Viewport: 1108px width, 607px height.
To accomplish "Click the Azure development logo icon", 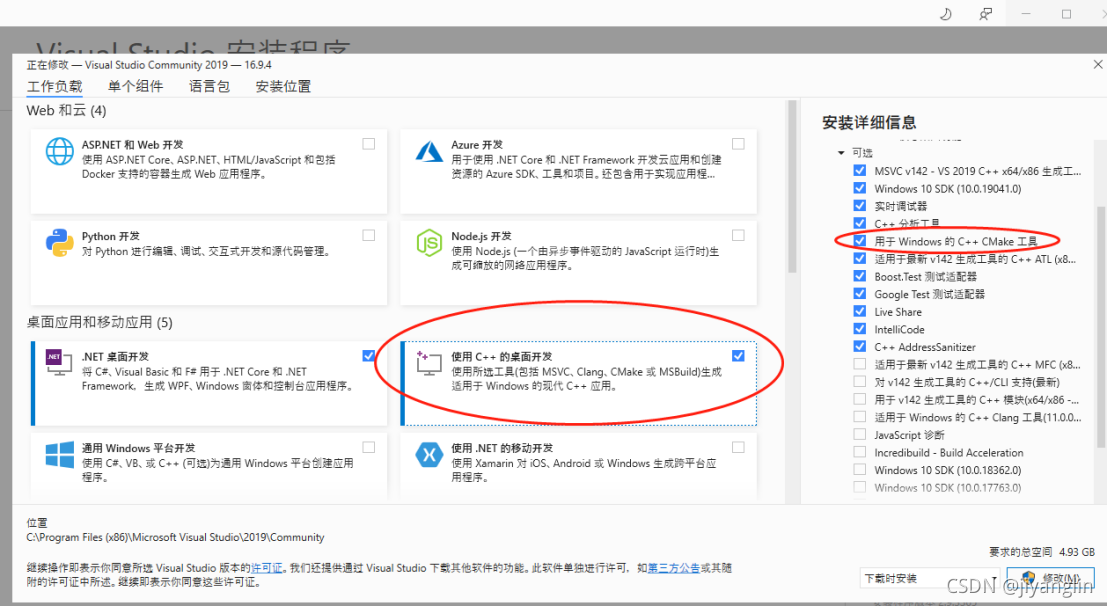I will point(429,151).
